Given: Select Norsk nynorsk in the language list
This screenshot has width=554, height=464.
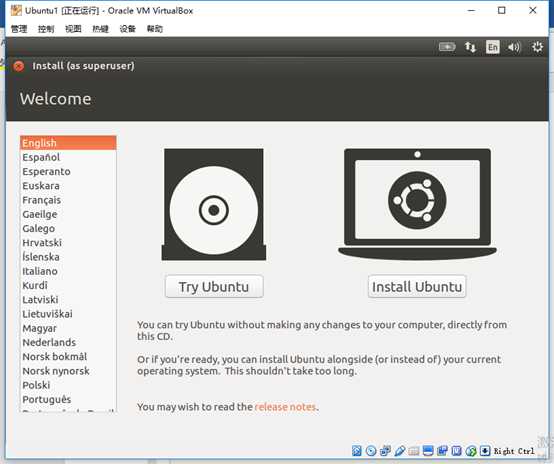Looking at the screenshot, I should pyautogui.click(x=68, y=371).
